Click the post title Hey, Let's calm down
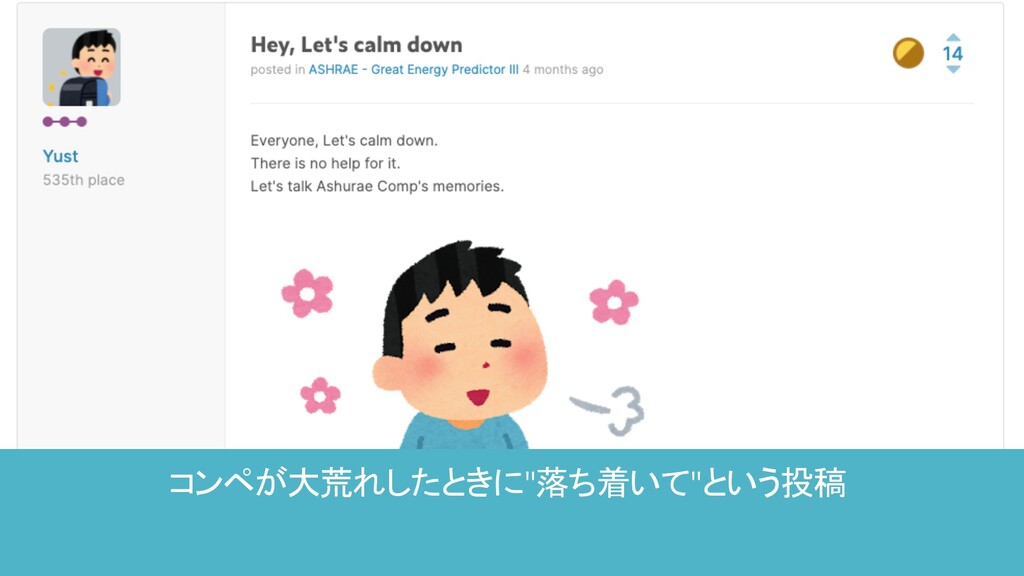This screenshot has height=576, width=1024. click(357, 44)
